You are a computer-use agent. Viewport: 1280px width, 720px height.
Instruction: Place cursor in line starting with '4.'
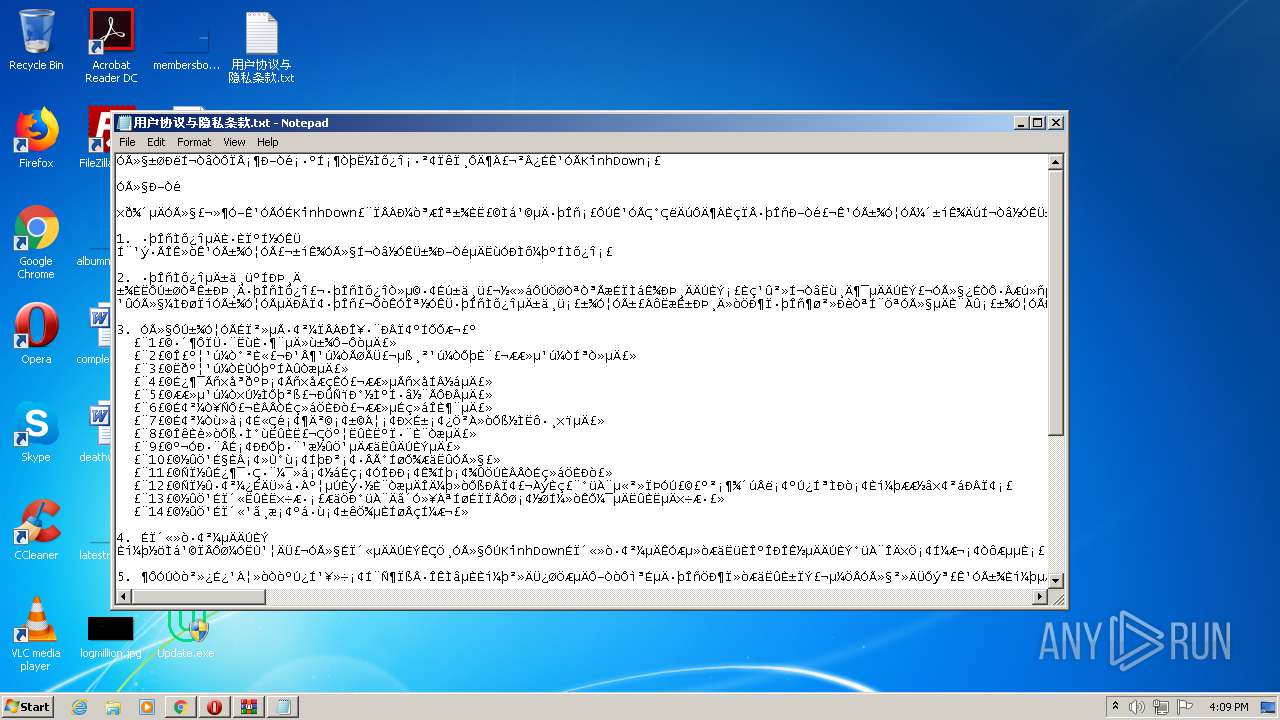[x=193, y=538]
